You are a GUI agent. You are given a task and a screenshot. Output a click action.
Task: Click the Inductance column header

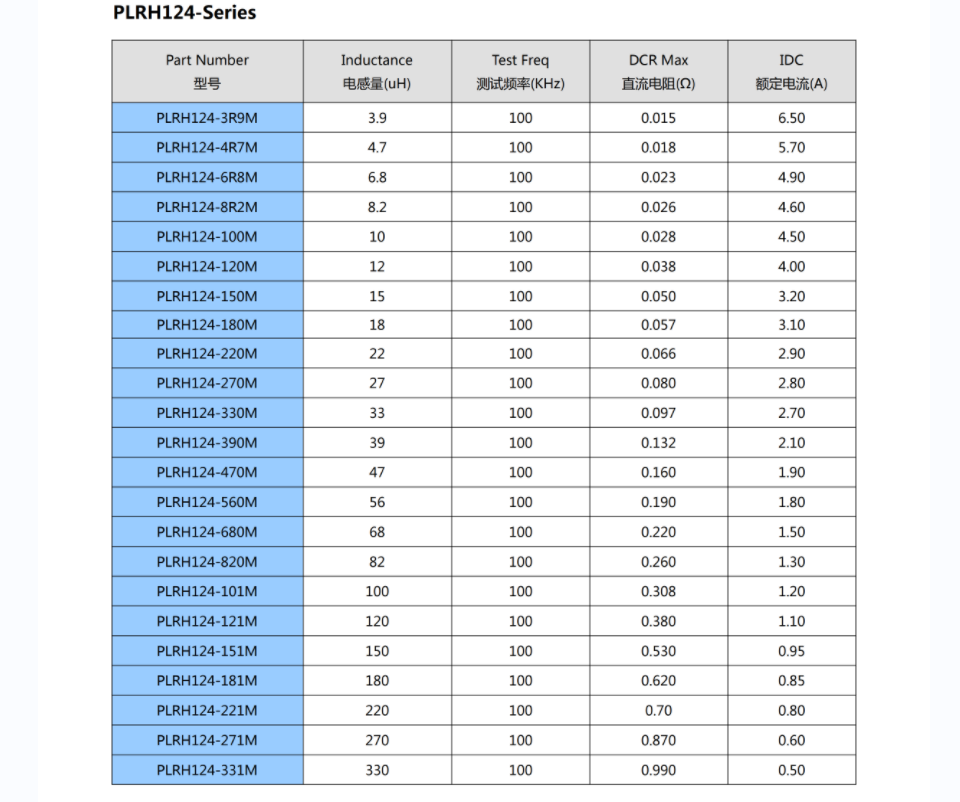pos(376,71)
